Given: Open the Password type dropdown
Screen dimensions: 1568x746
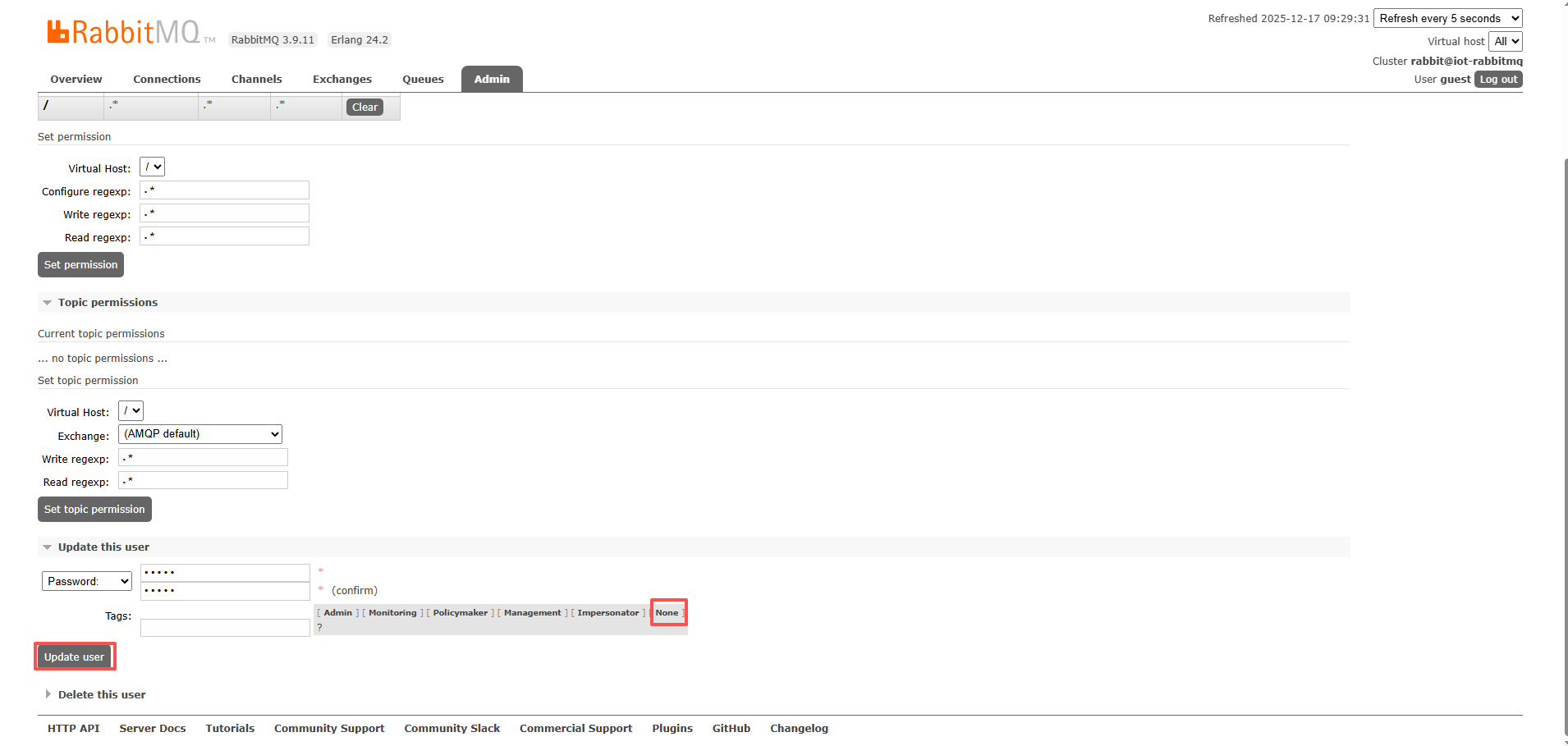Looking at the screenshot, I should 87,582.
